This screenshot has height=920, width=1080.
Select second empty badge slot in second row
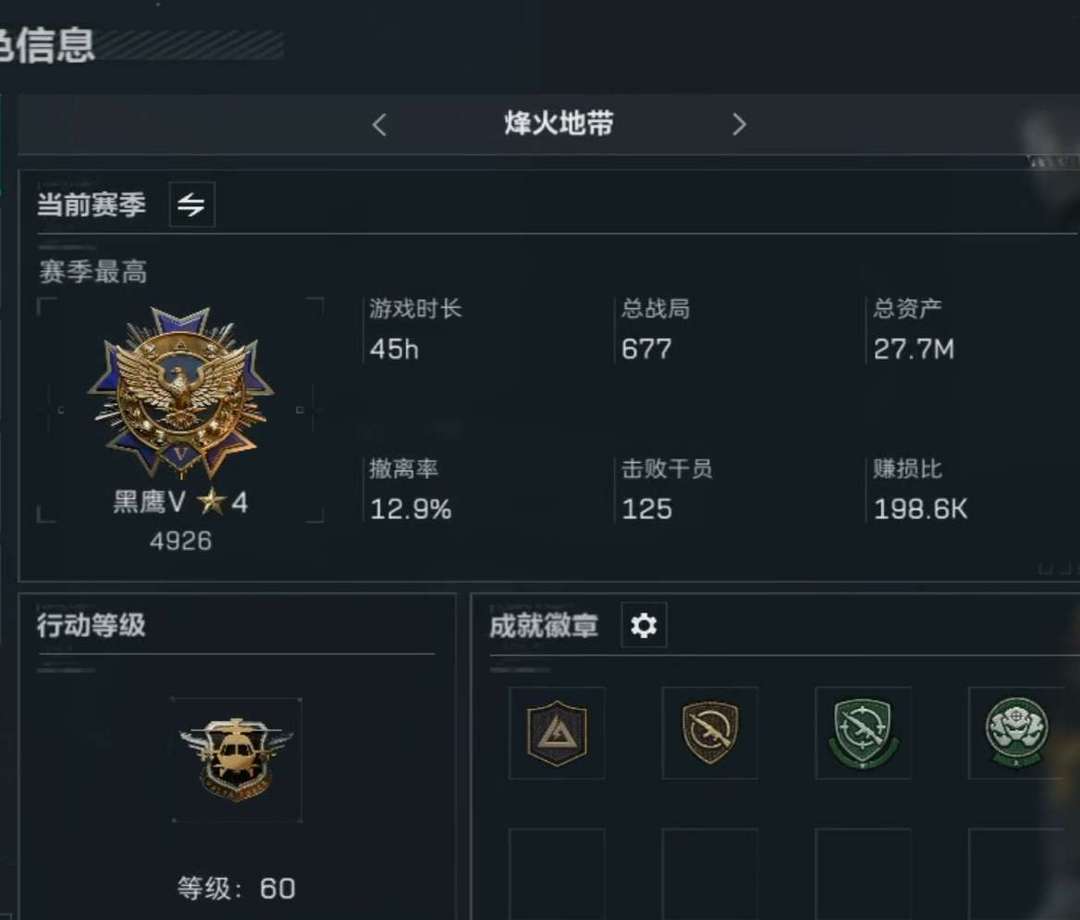pyautogui.click(x=710, y=874)
